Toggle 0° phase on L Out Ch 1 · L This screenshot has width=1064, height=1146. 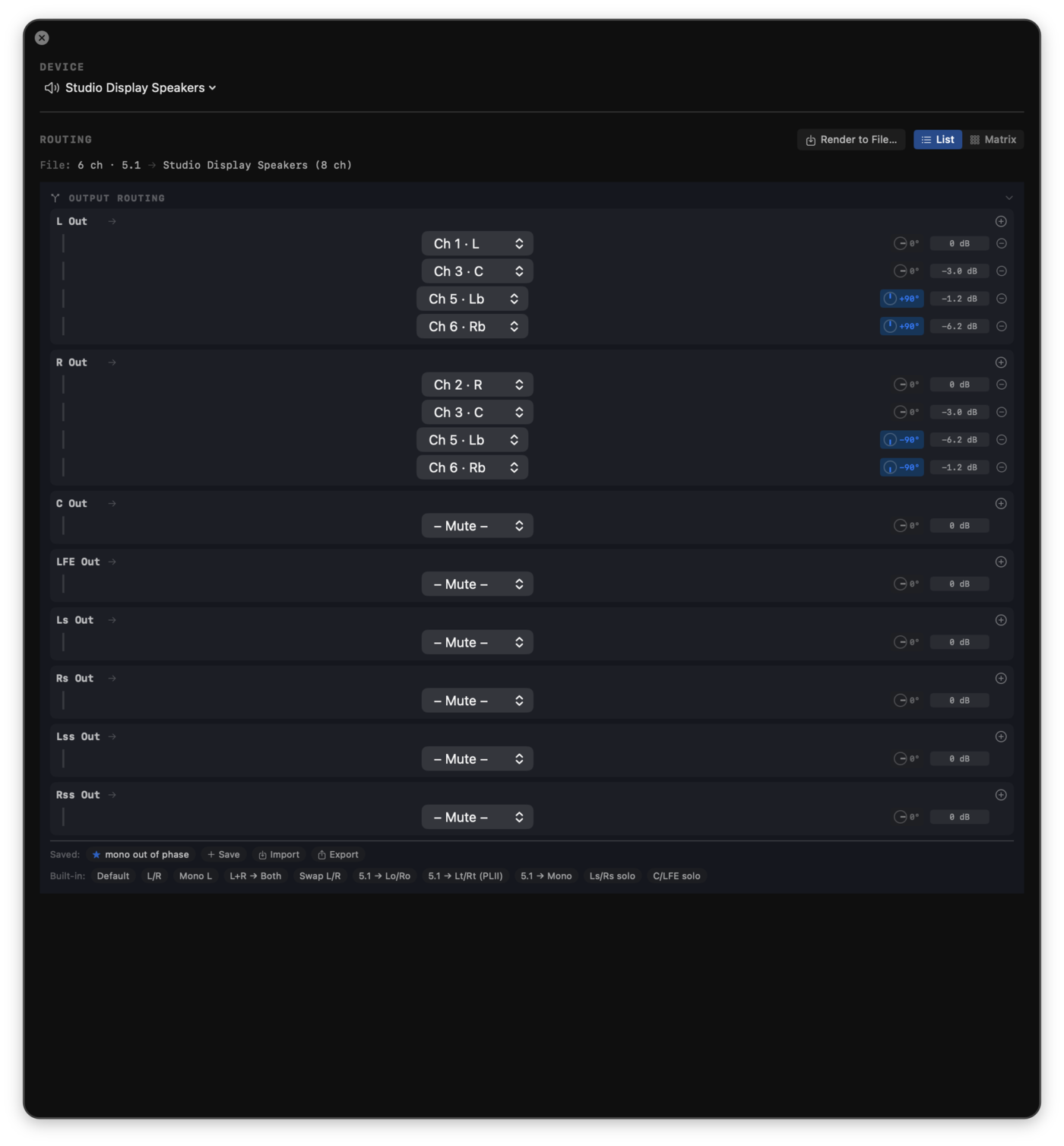click(x=906, y=243)
